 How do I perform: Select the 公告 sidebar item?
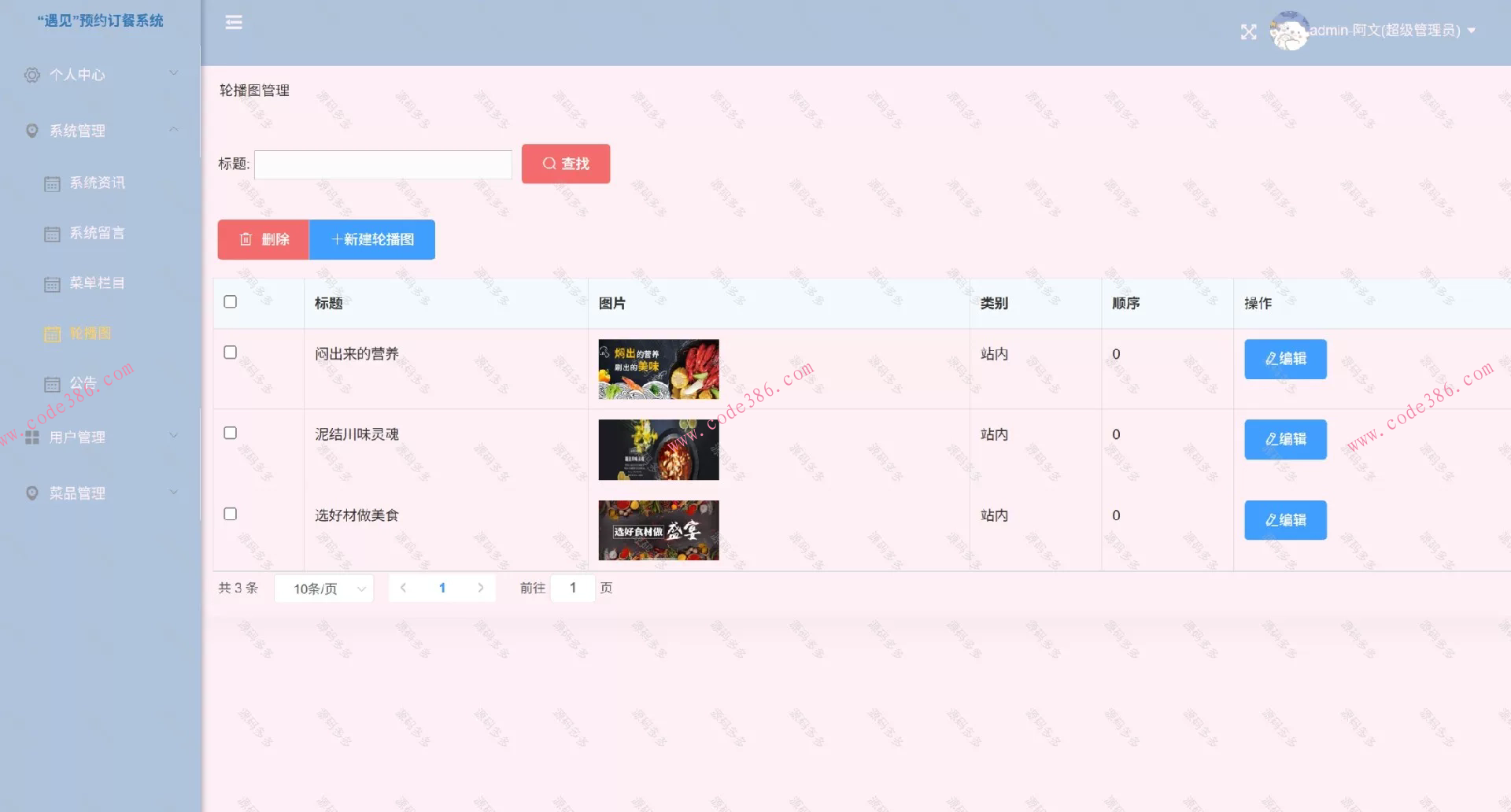tap(84, 383)
